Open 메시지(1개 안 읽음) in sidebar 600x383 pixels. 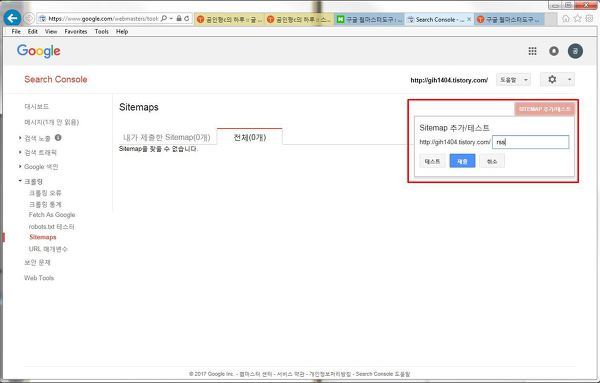coord(51,122)
